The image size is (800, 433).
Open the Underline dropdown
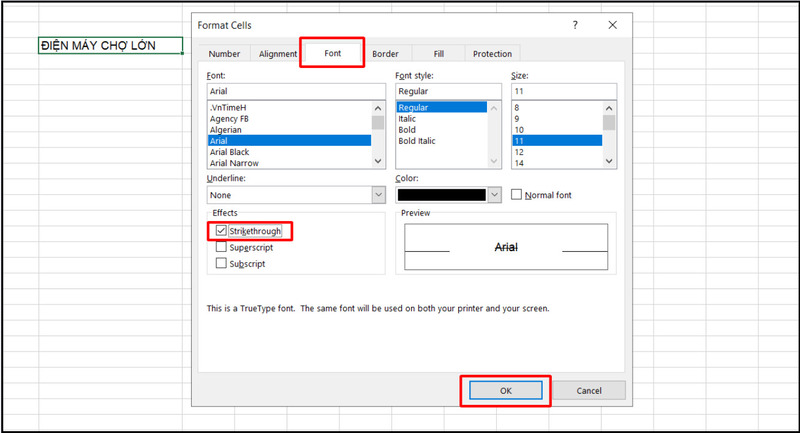[x=378, y=195]
